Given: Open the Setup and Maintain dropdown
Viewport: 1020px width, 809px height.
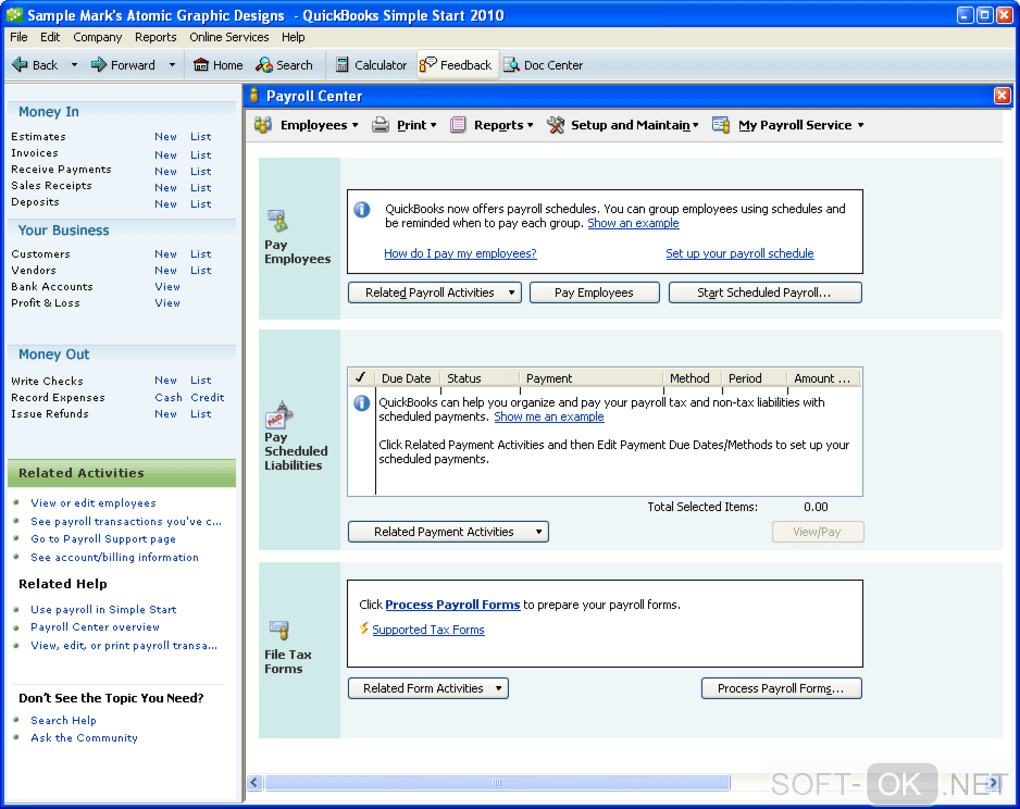Looking at the screenshot, I should (x=634, y=125).
